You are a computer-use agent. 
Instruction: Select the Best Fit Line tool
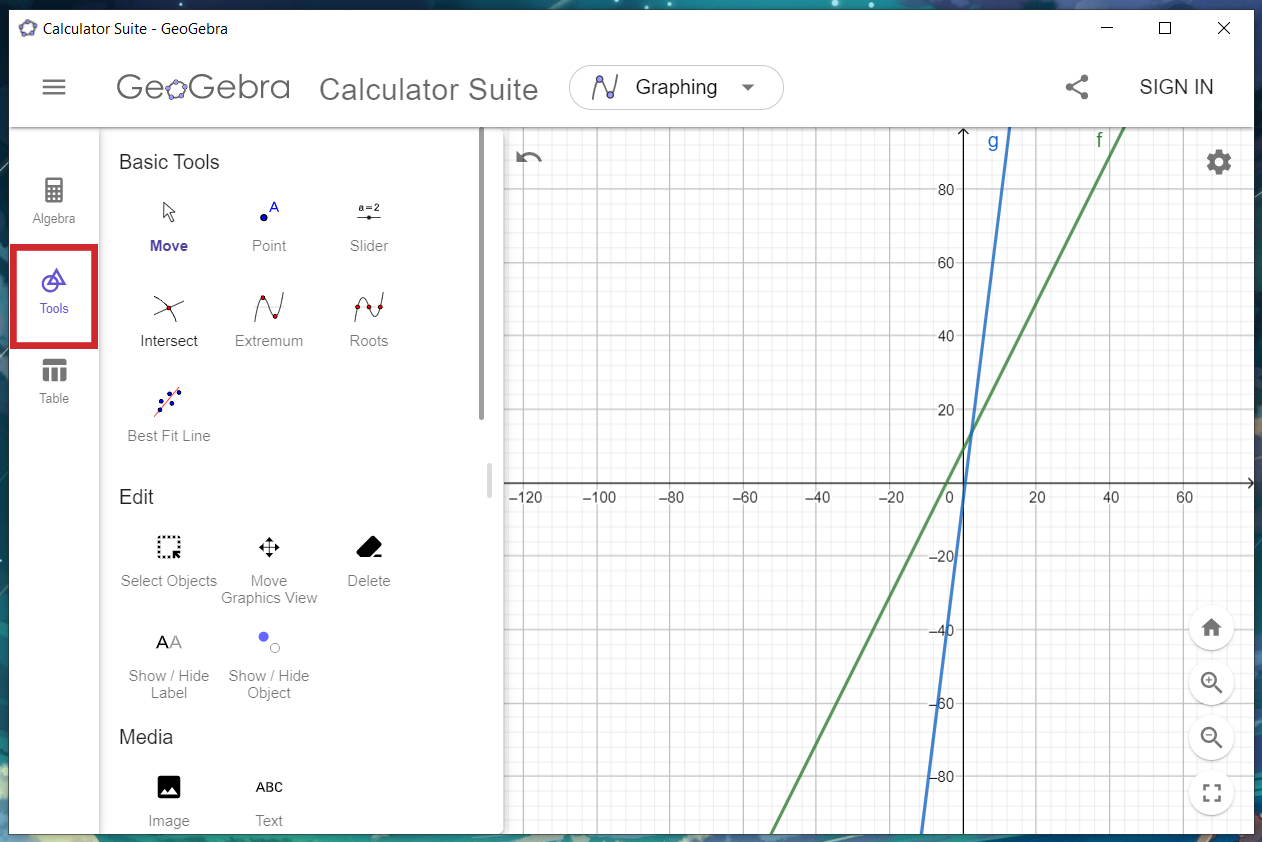pyautogui.click(x=169, y=416)
